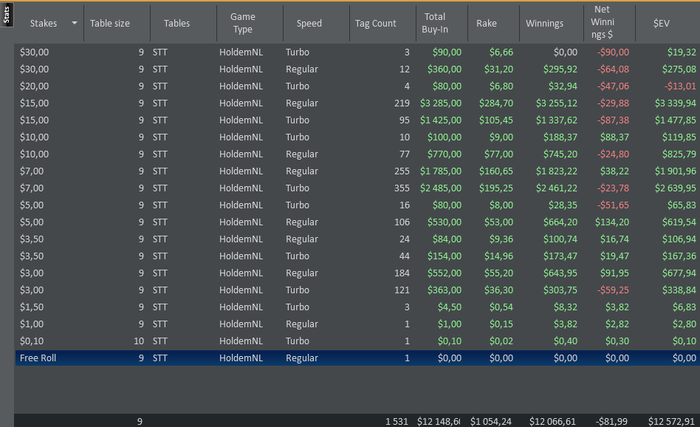This screenshot has height=427, width=700.
Task: Click the $3 285,00 total buy-in cell
Action: click(441, 103)
